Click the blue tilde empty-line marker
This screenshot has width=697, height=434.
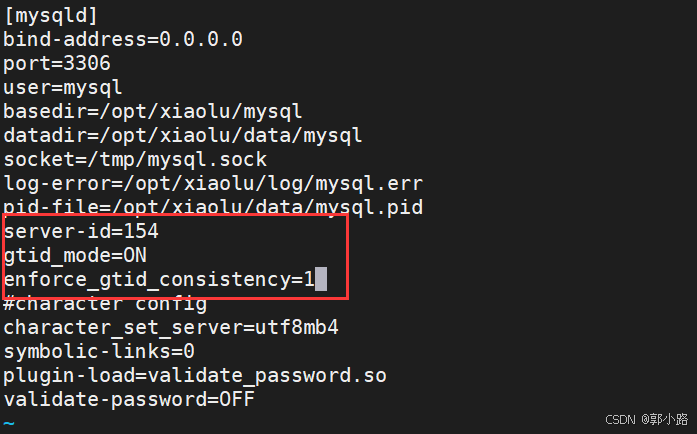pos(9,423)
